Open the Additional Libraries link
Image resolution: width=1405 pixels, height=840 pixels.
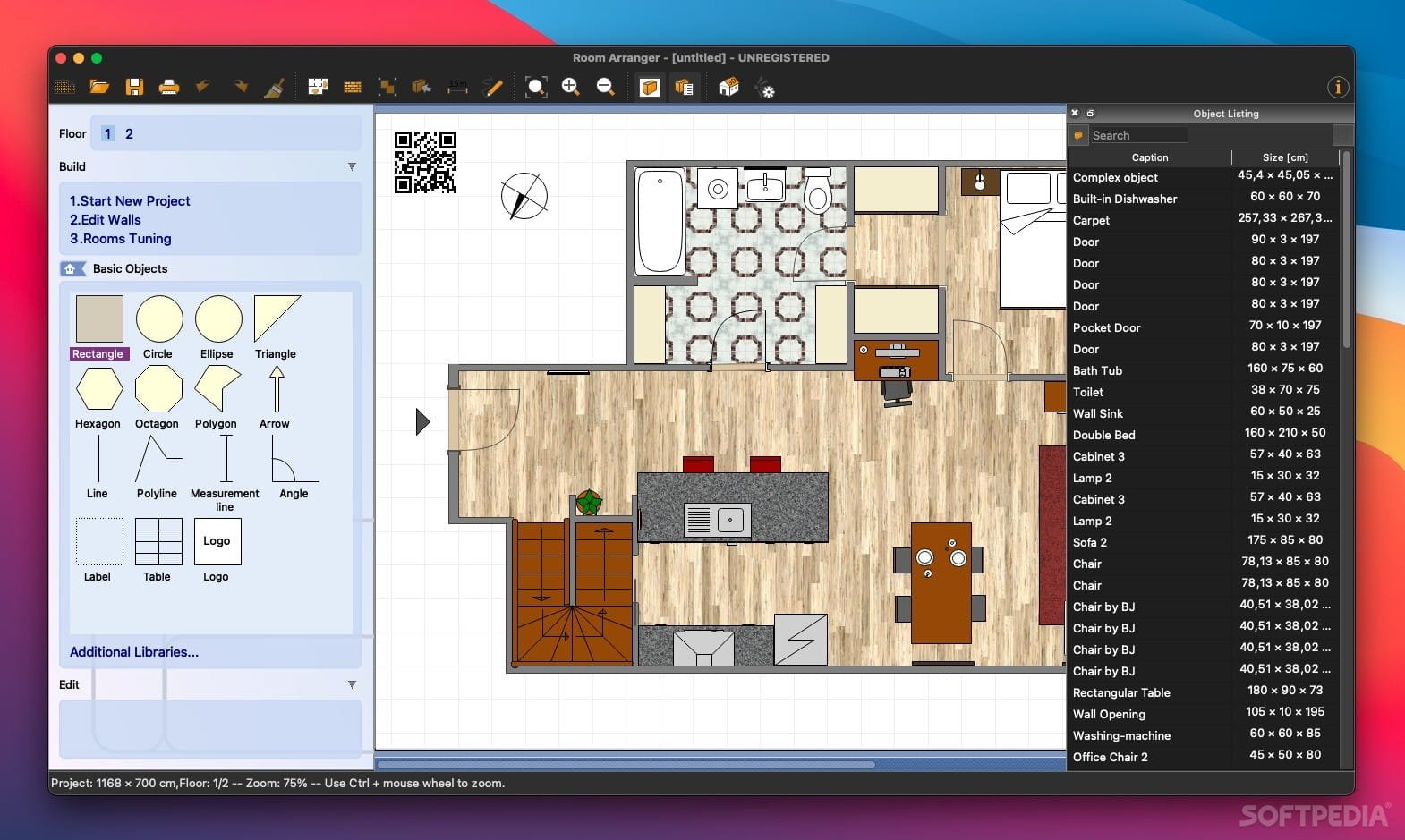(x=134, y=652)
